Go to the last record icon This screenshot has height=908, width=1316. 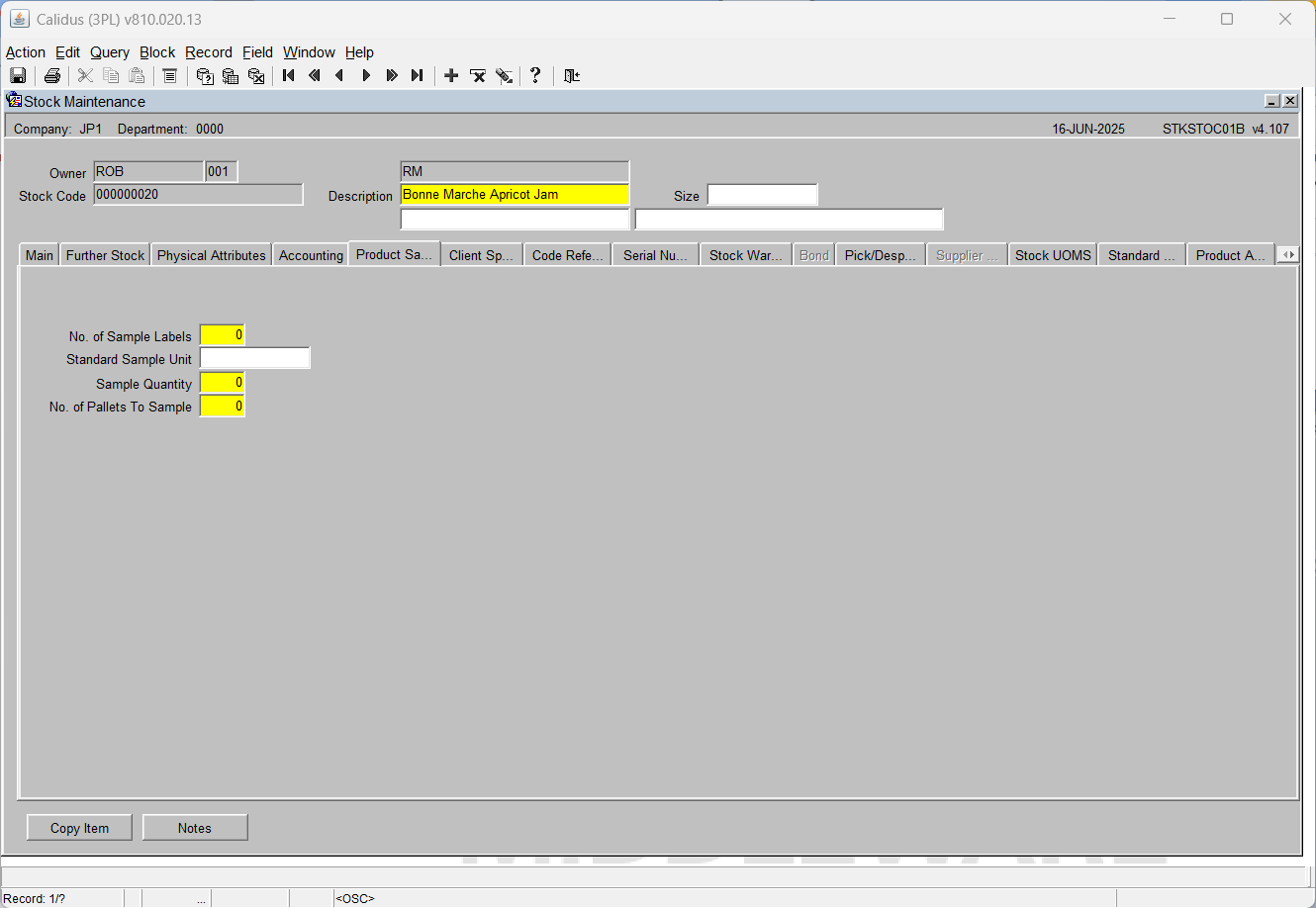pyautogui.click(x=418, y=76)
